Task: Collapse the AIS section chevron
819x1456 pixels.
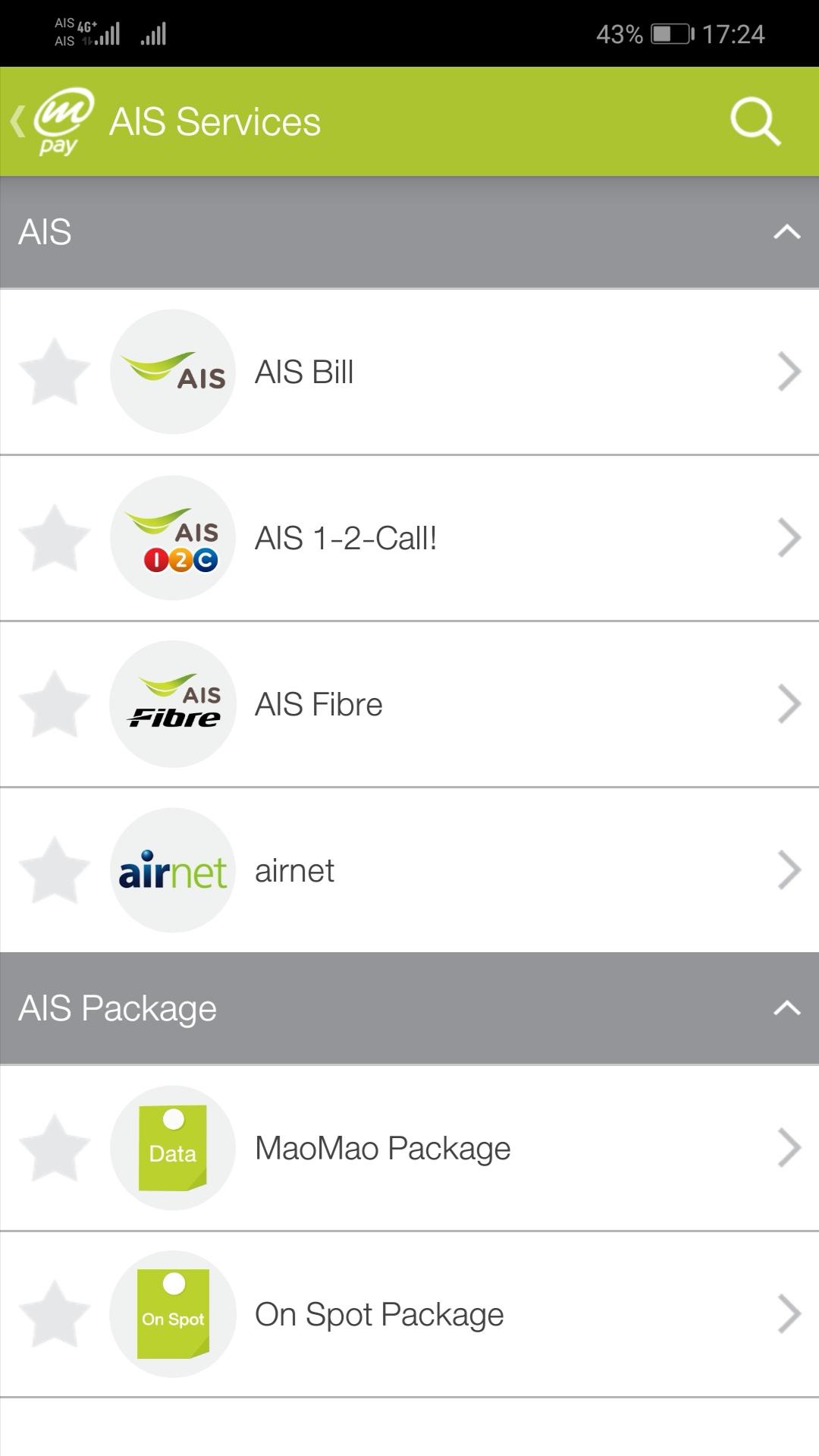Action: (x=786, y=232)
